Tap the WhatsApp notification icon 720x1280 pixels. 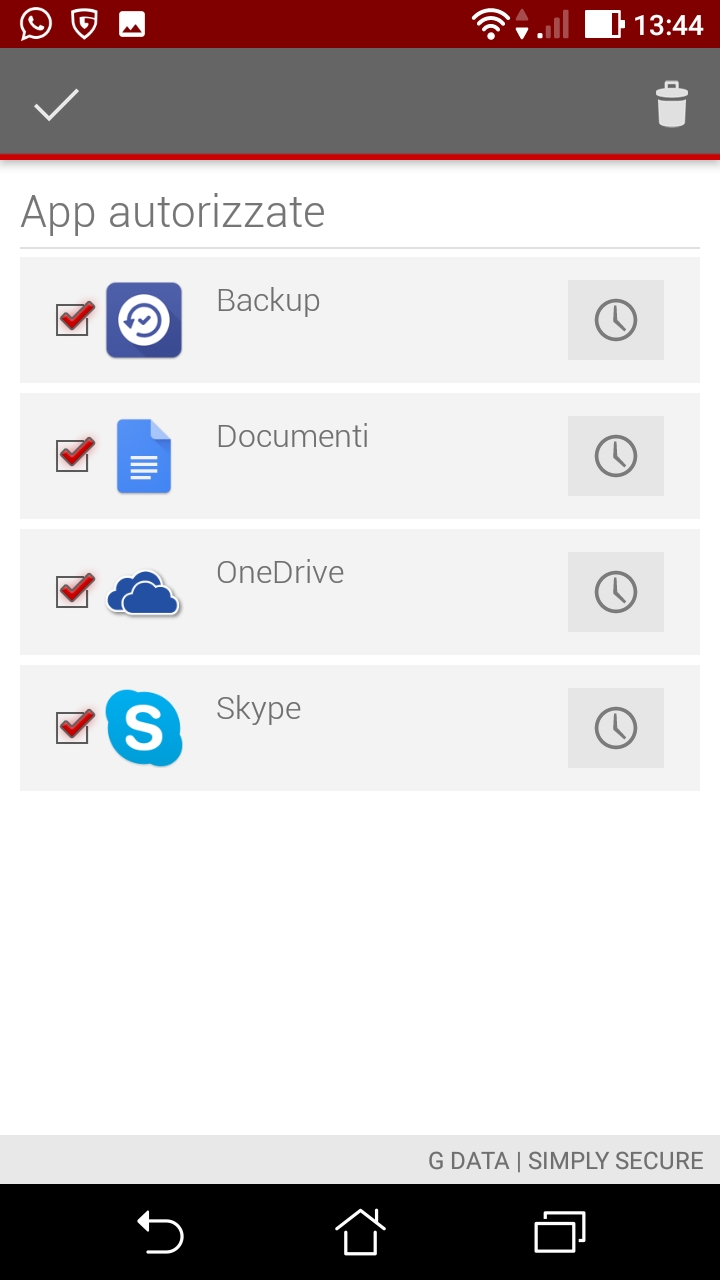[x=36, y=24]
